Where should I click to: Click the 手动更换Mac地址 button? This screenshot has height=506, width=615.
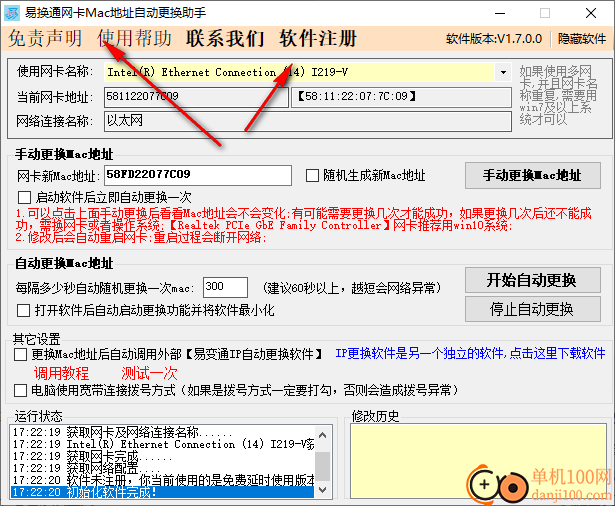[533, 175]
